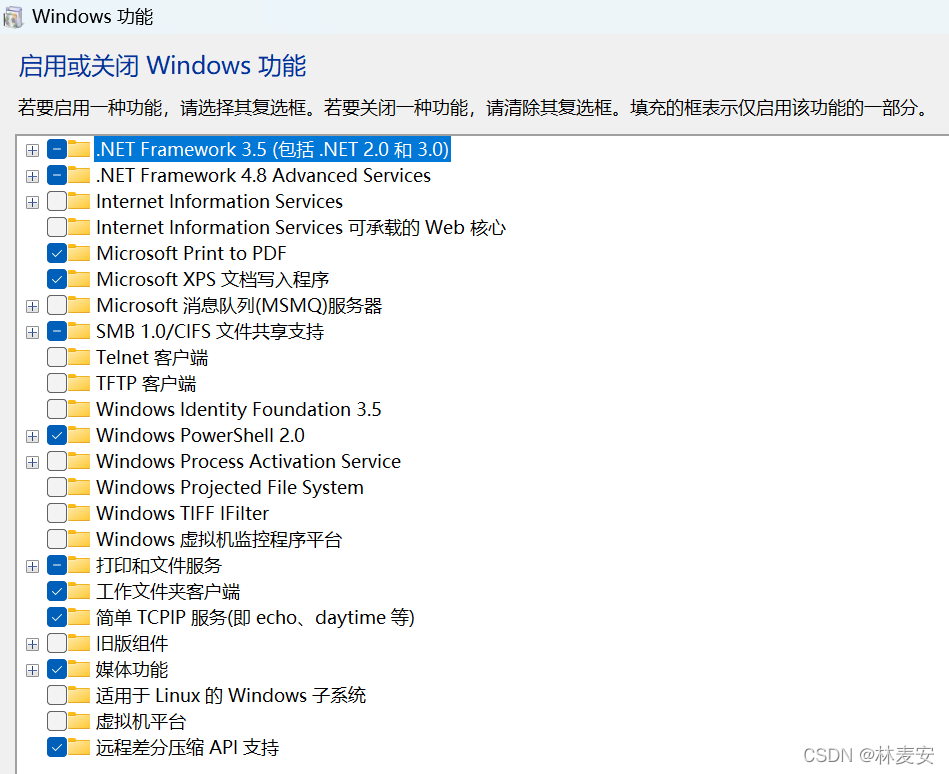Click folder icon next to Internet Information Services
This screenshot has width=949, height=774.
pyautogui.click(x=79, y=202)
